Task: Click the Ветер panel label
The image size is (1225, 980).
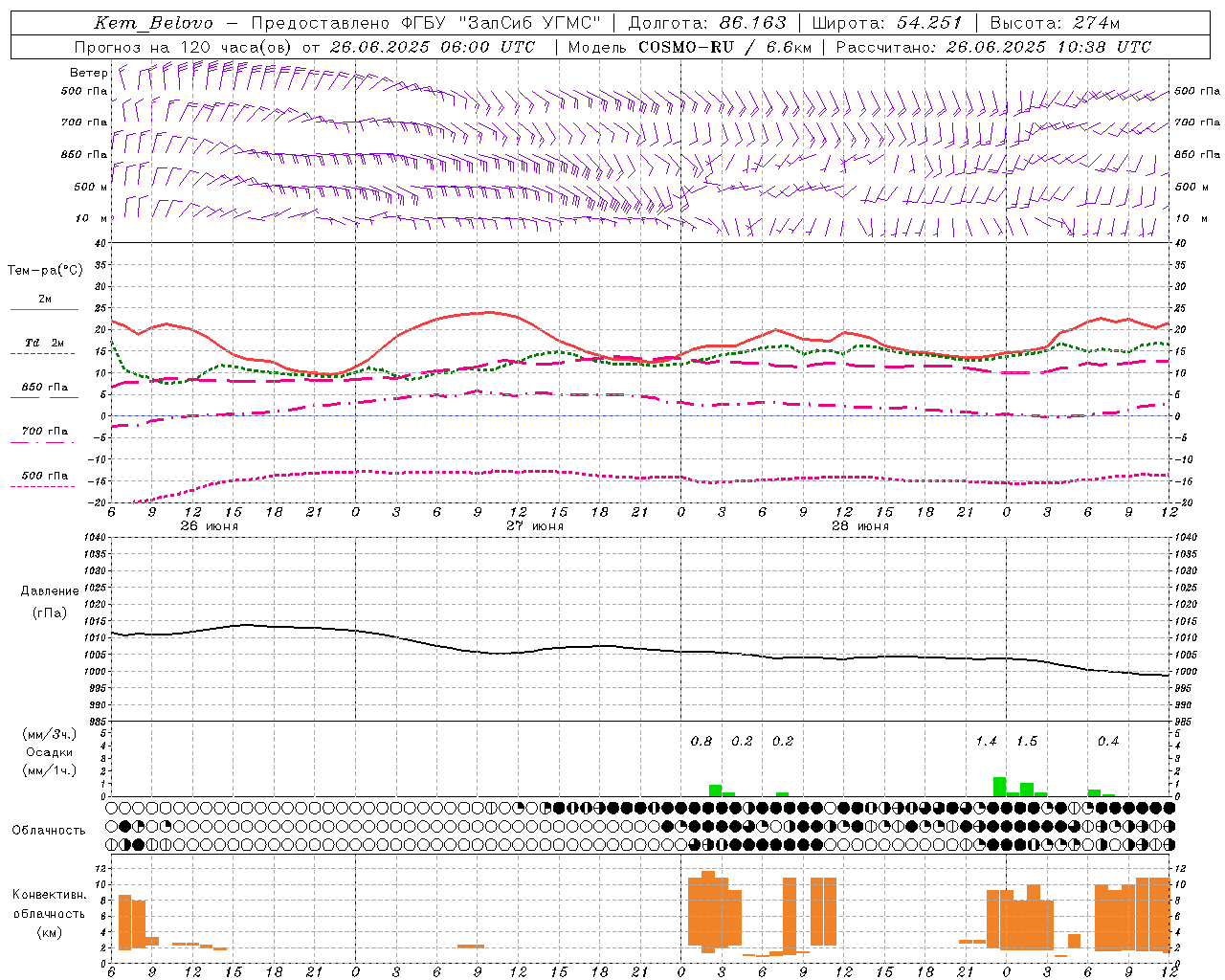Action: click(x=88, y=73)
